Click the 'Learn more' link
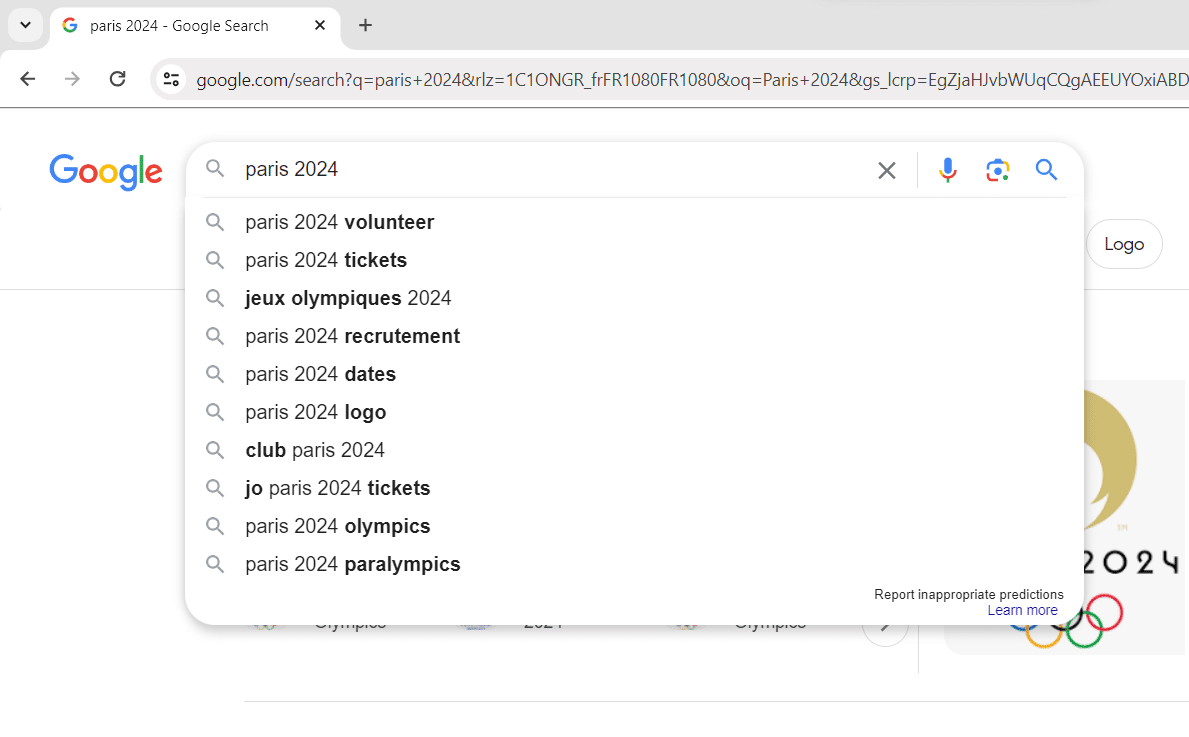The height and width of the screenshot is (737, 1189). point(1022,610)
